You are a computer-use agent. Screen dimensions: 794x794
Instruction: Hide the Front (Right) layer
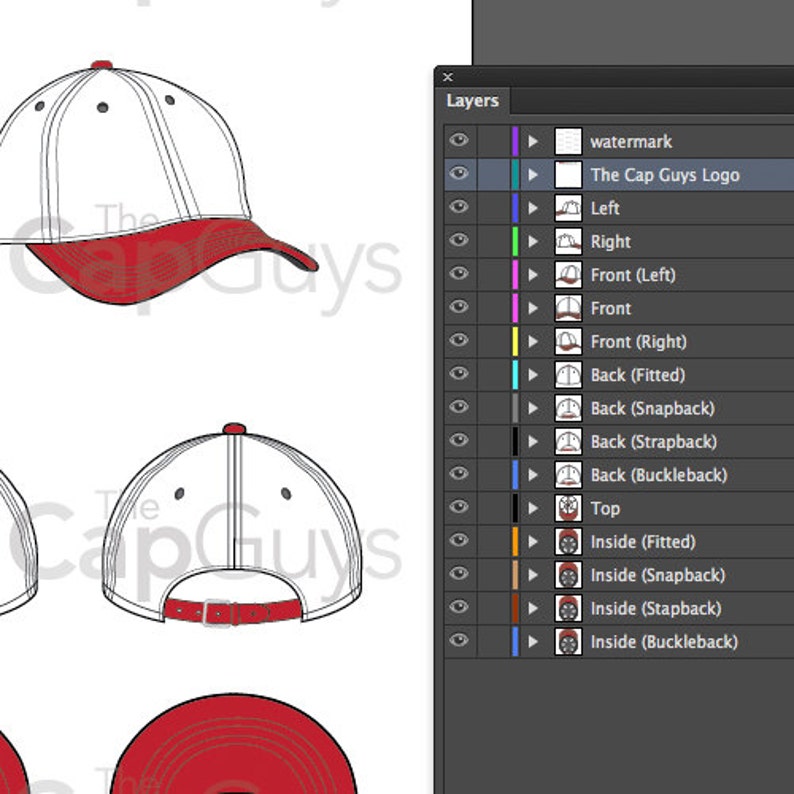[459, 341]
